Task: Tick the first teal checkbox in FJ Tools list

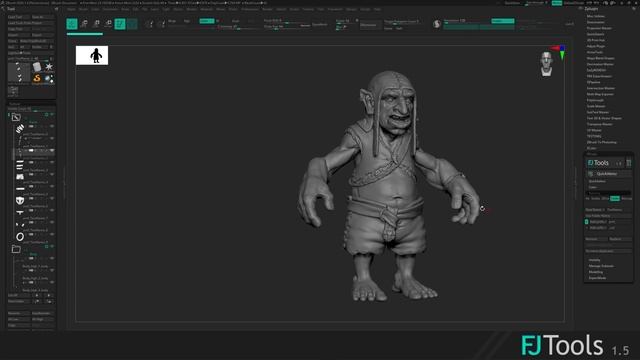Action: point(587,222)
